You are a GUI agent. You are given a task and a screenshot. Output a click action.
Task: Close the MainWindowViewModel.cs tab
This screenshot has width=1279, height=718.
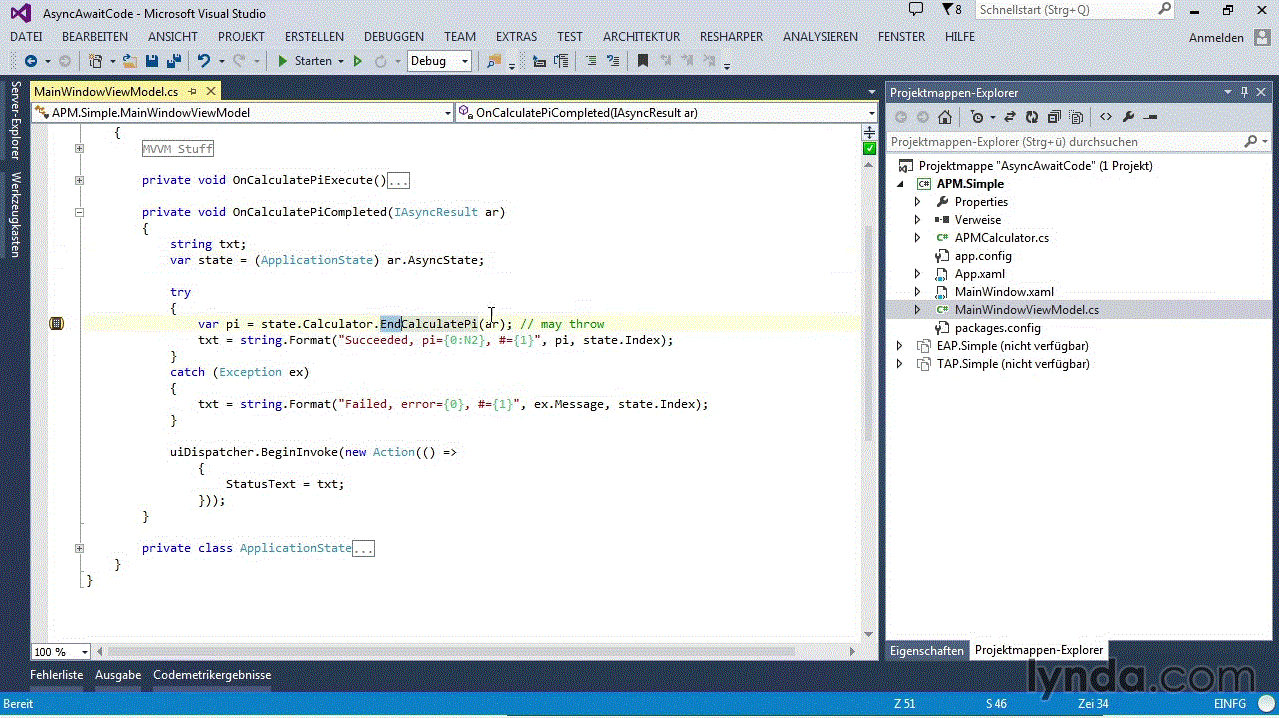click(211, 91)
